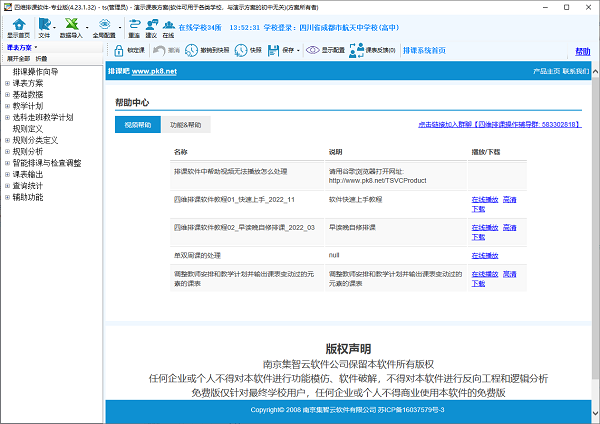The width and height of the screenshot is (600, 424).
Task: Expand the 基础数据 tree node
Action: [7, 95]
